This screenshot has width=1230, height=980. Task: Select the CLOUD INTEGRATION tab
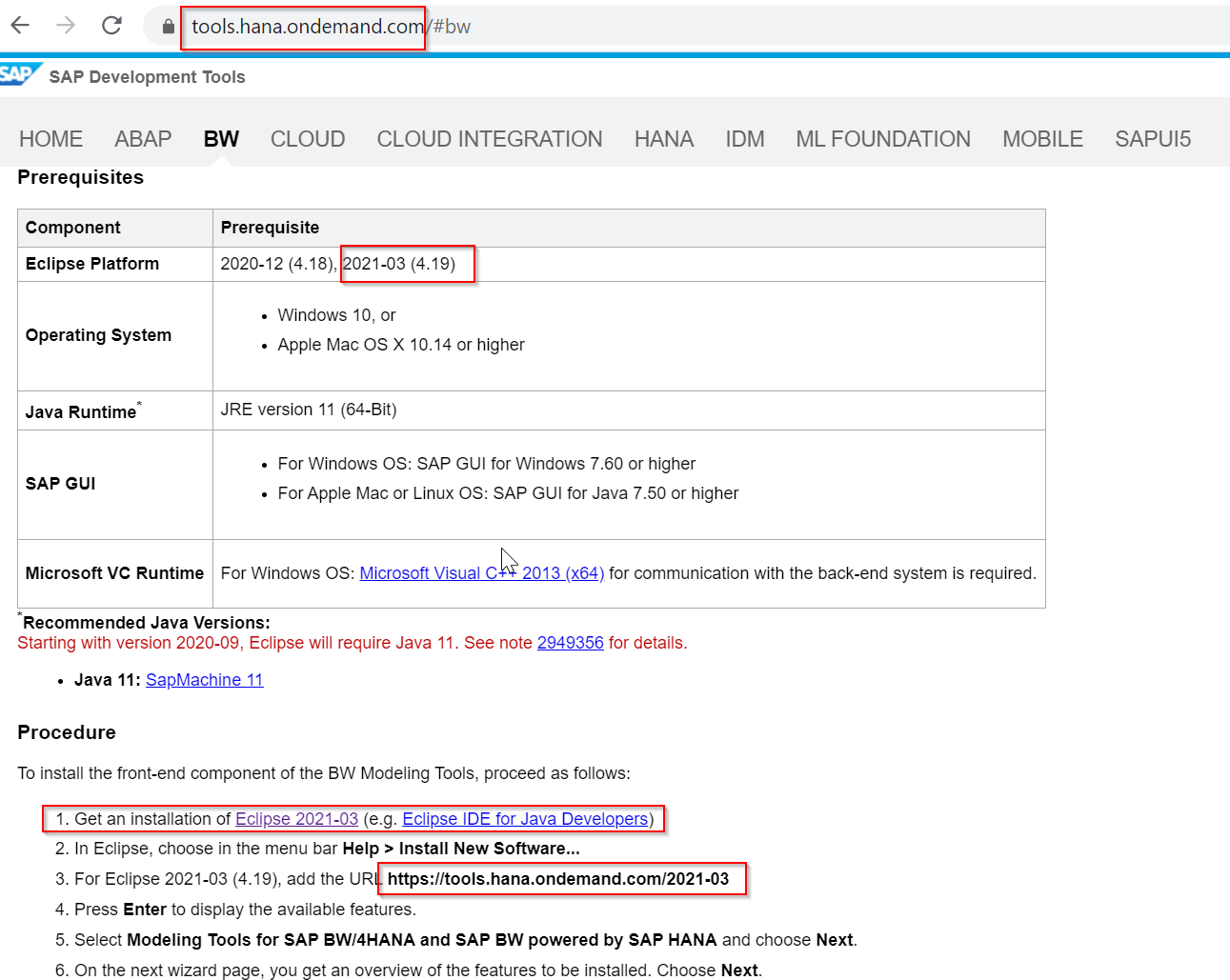pos(489,138)
